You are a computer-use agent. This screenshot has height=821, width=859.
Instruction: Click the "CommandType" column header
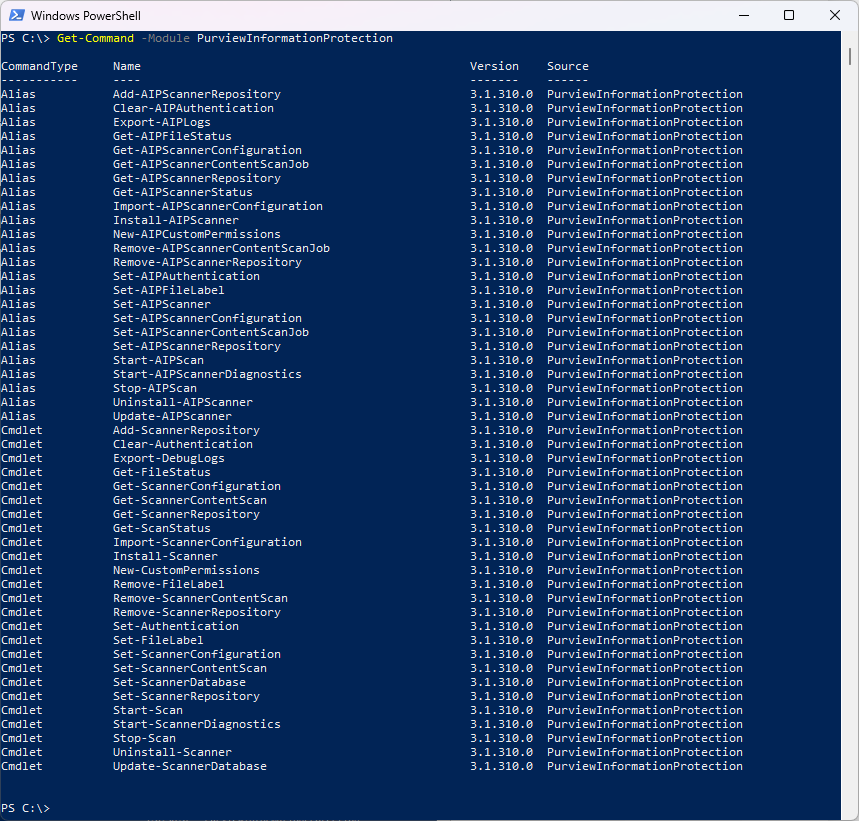tap(39, 66)
